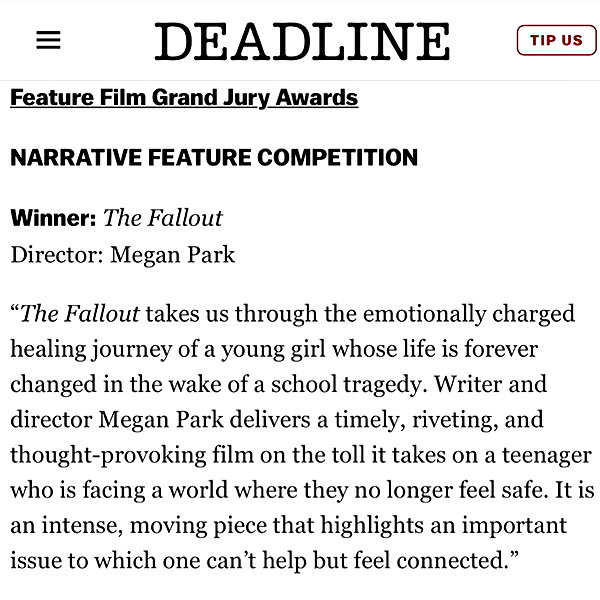Click the NARRATIVE FEATURE COMPETITION heading

214,157
